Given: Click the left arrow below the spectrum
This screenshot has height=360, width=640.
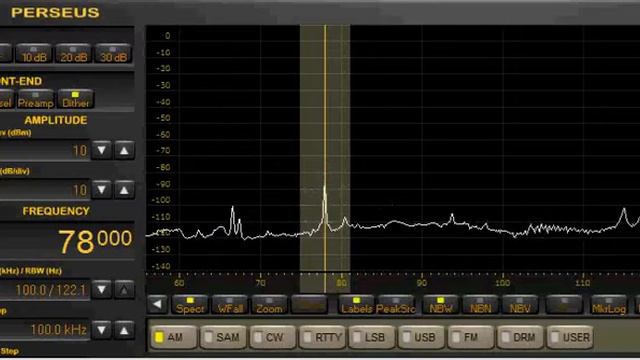Looking at the screenshot, I should coord(157,304).
